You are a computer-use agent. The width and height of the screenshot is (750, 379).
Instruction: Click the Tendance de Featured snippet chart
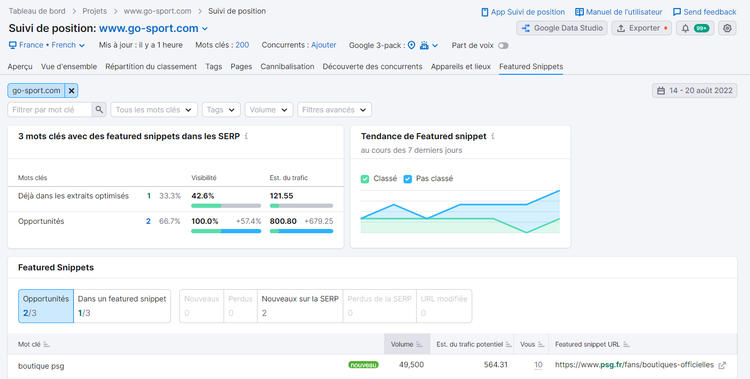click(460, 212)
